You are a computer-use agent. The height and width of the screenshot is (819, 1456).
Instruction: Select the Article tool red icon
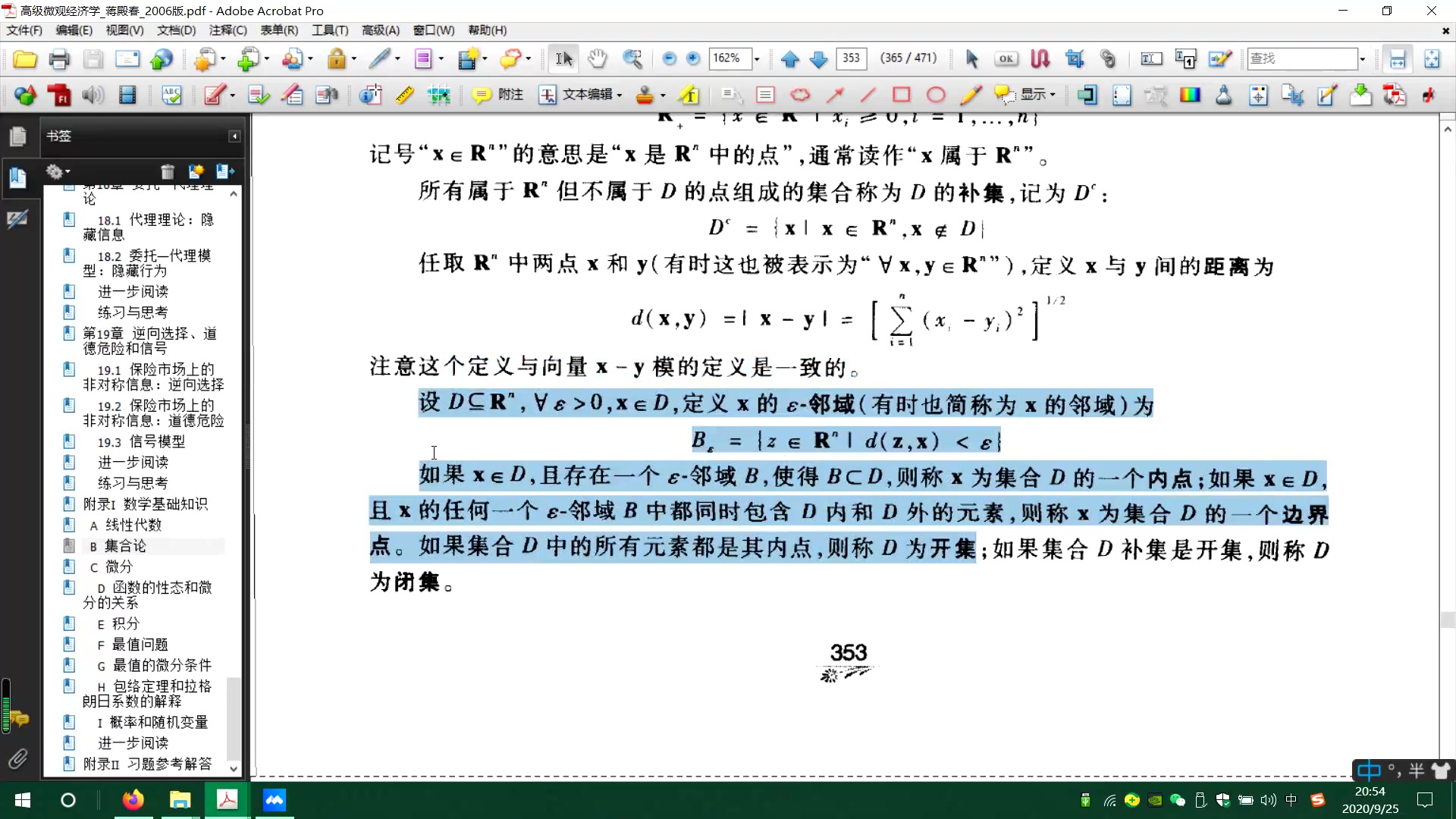(1040, 59)
